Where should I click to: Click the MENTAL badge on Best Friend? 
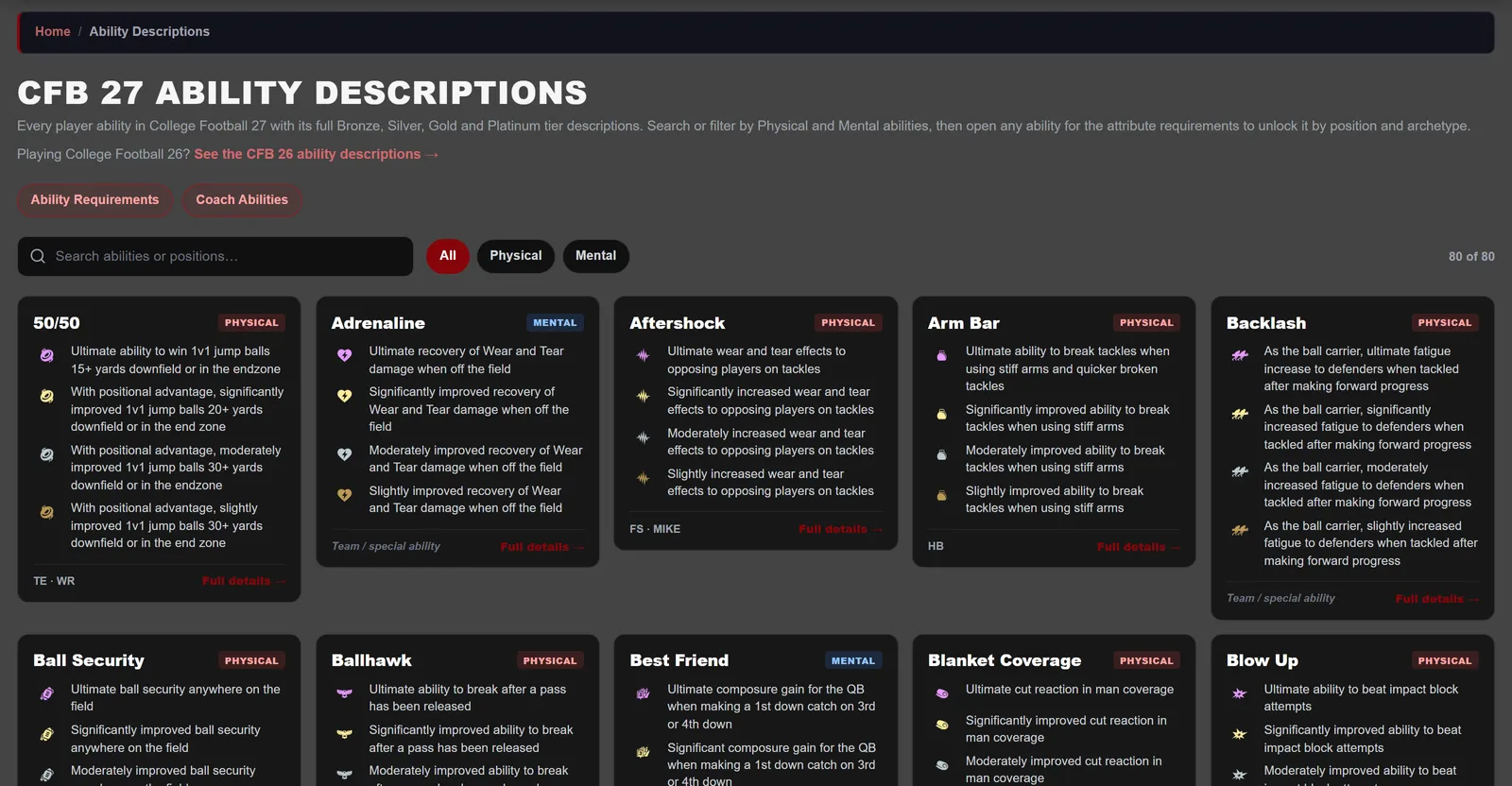coord(853,661)
